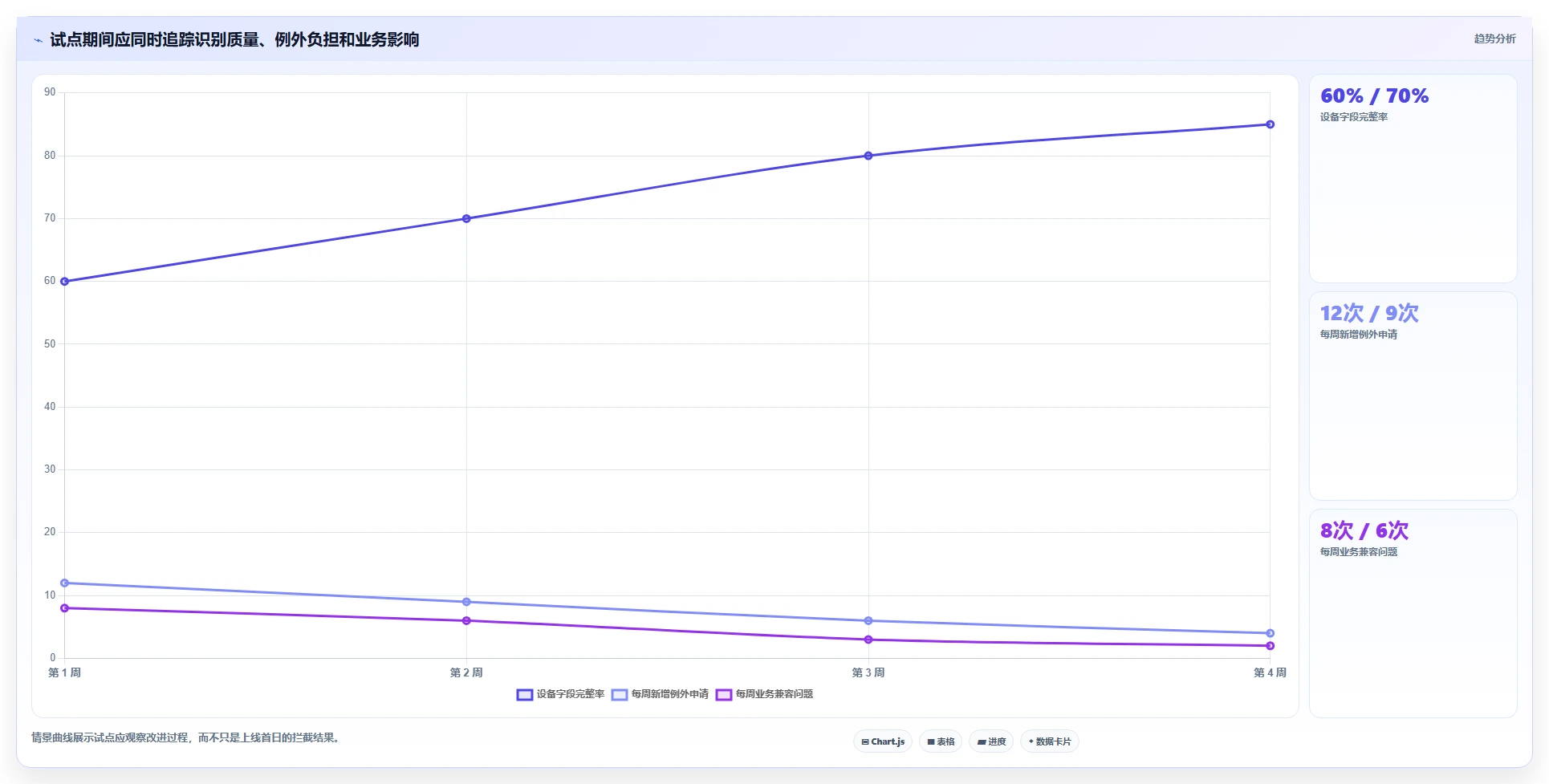
Task: Toggle 设备字段完整率 legend swatch
Action: [x=525, y=695]
